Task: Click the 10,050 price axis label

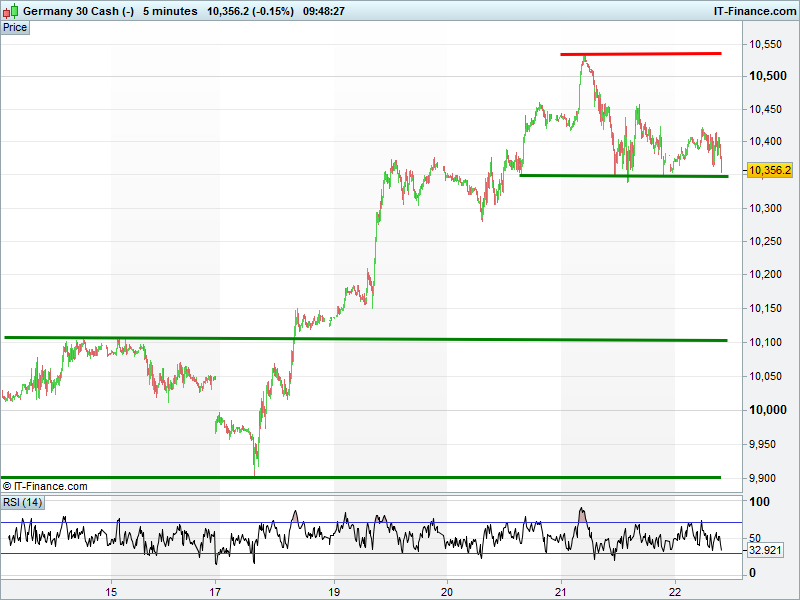Action: tap(765, 376)
